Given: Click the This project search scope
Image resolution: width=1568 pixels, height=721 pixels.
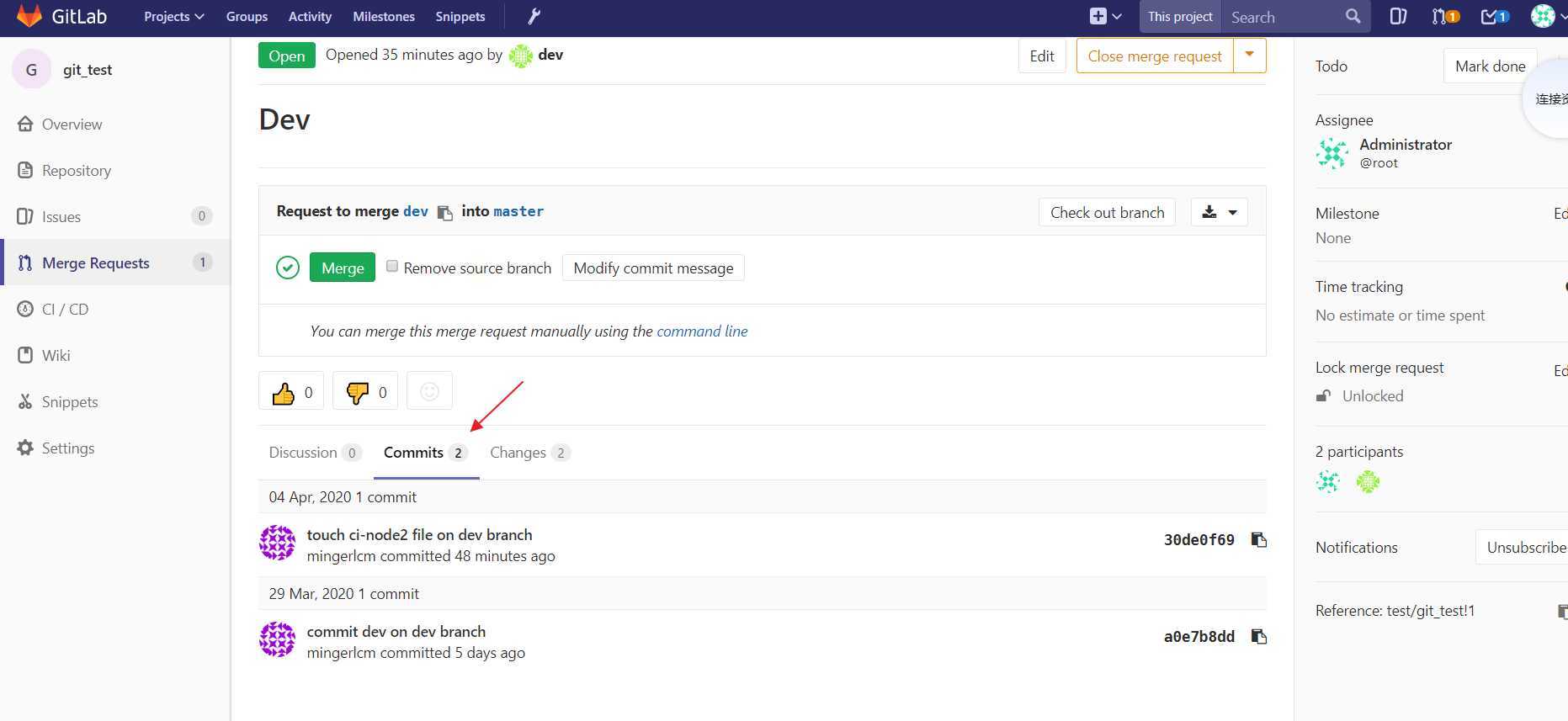Looking at the screenshot, I should [x=1180, y=17].
